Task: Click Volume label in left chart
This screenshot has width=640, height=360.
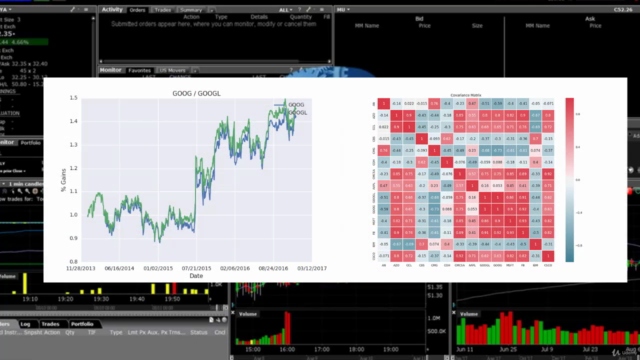Action: click(x=8, y=277)
